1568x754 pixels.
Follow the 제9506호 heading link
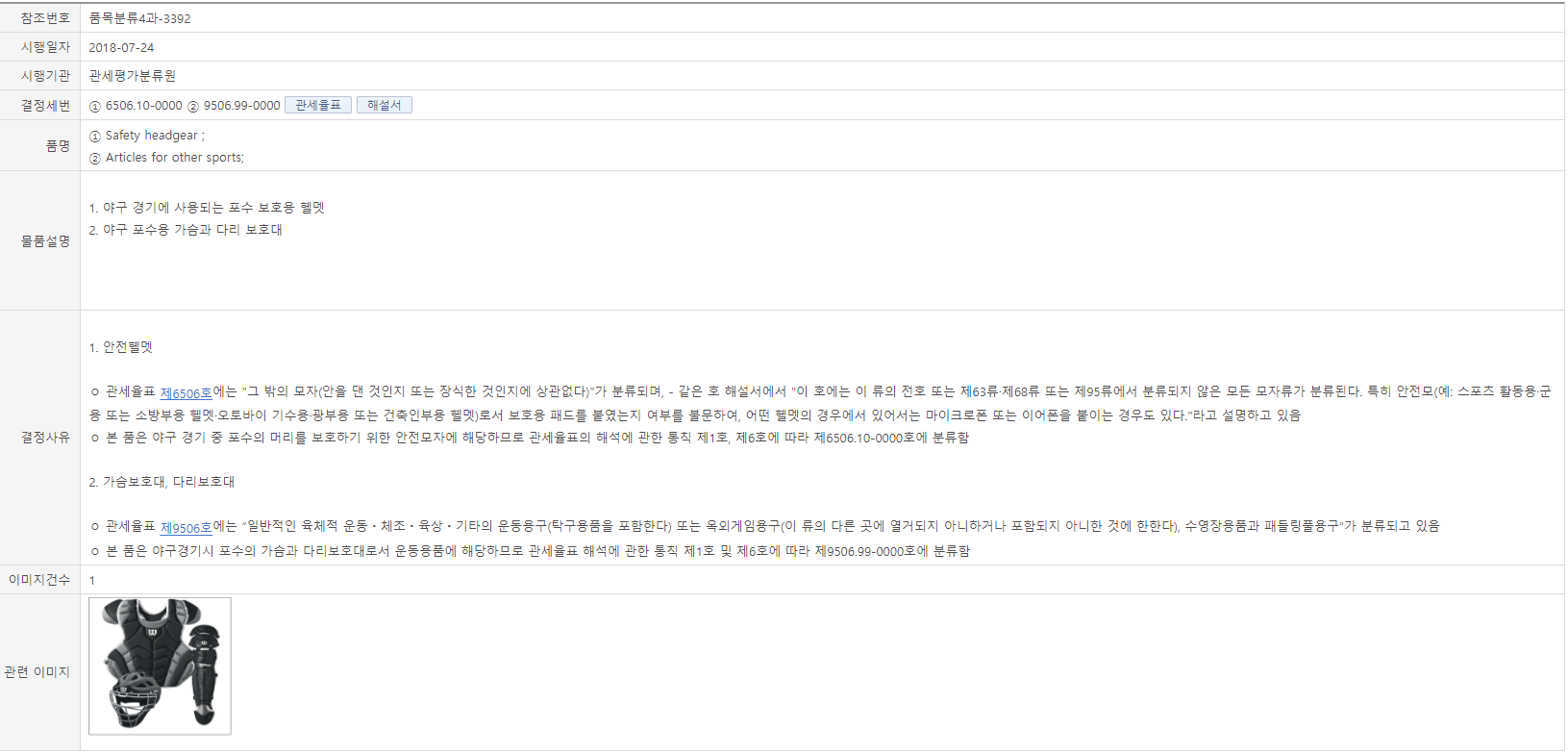pyautogui.click(x=187, y=527)
